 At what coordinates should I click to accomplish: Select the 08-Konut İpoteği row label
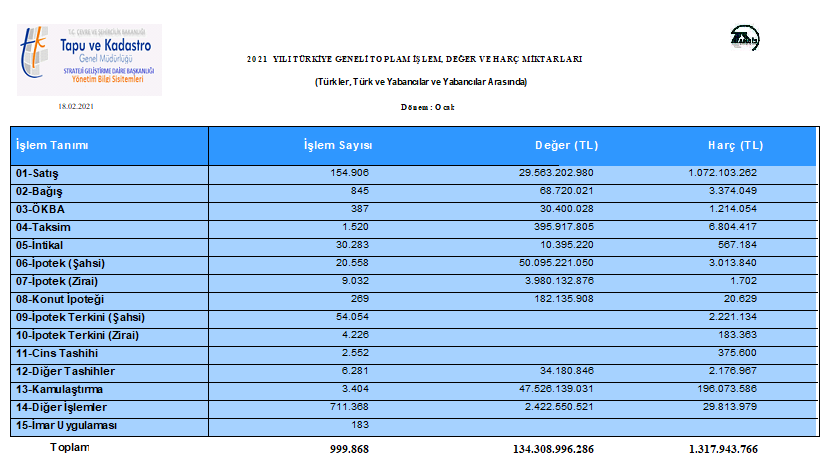tap(61, 299)
